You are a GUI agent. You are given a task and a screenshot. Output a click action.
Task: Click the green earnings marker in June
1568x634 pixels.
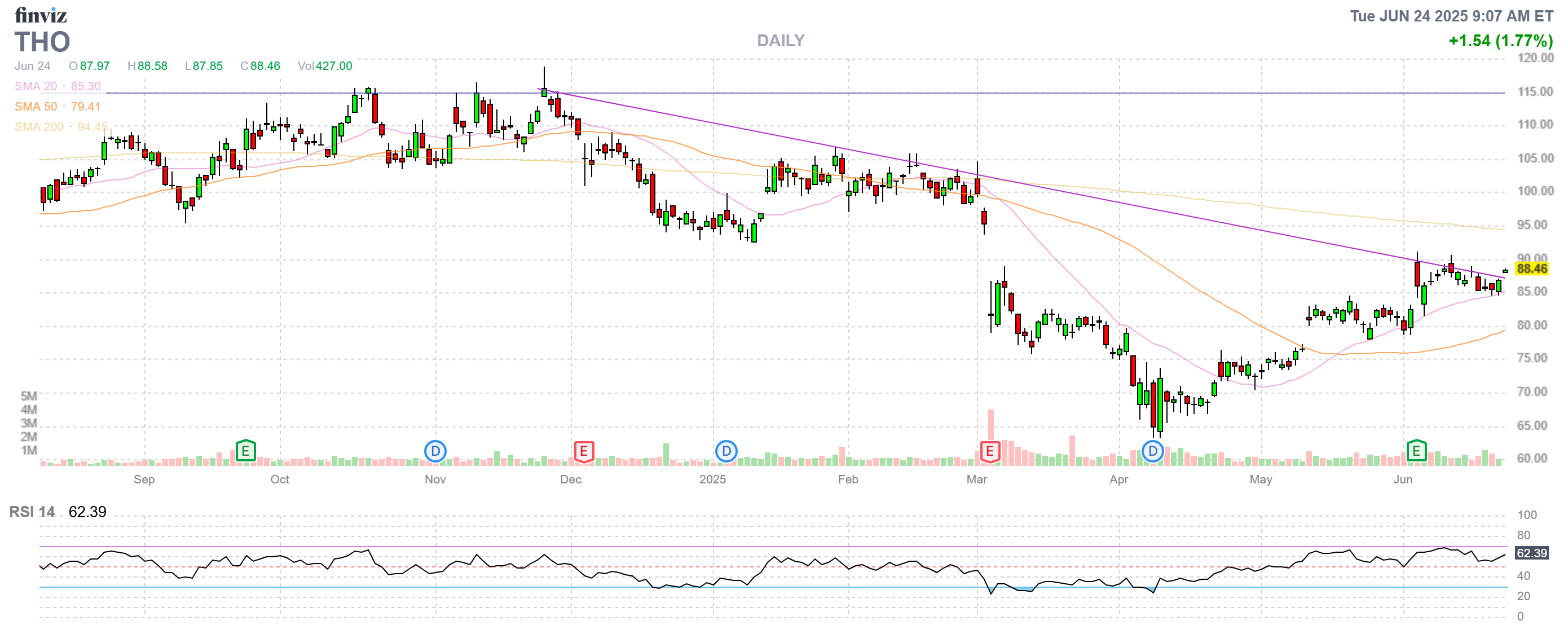pyautogui.click(x=1416, y=451)
